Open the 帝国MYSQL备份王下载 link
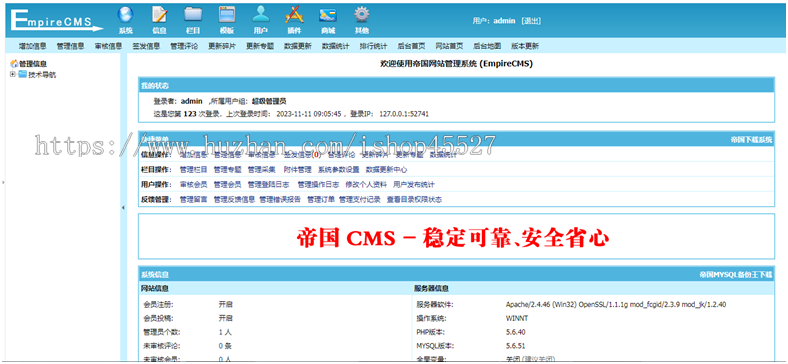The width and height of the screenshot is (788, 364). pos(736,275)
